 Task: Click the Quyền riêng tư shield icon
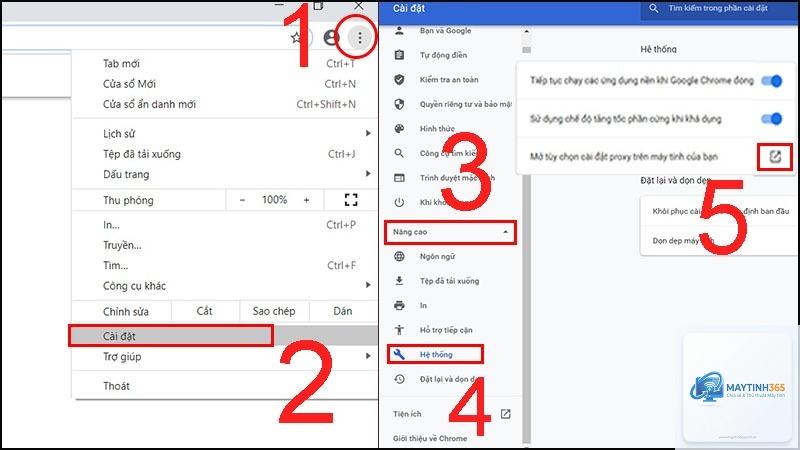tap(399, 104)
